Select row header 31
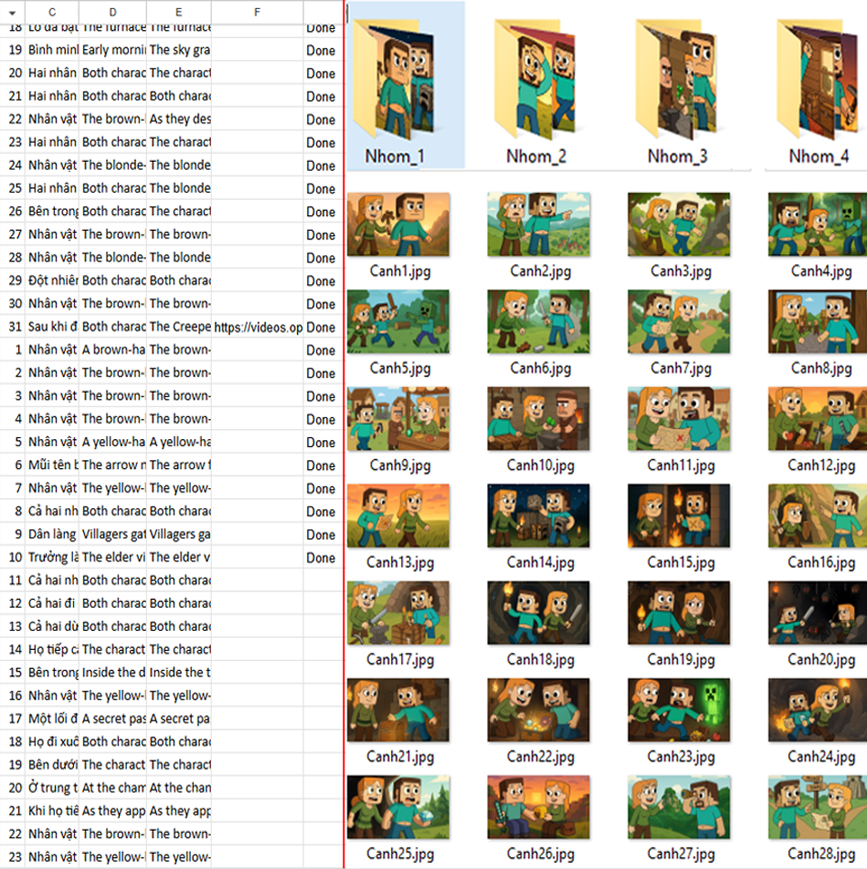The height and width of the screenshot is (869, 867). pos(15,327)
